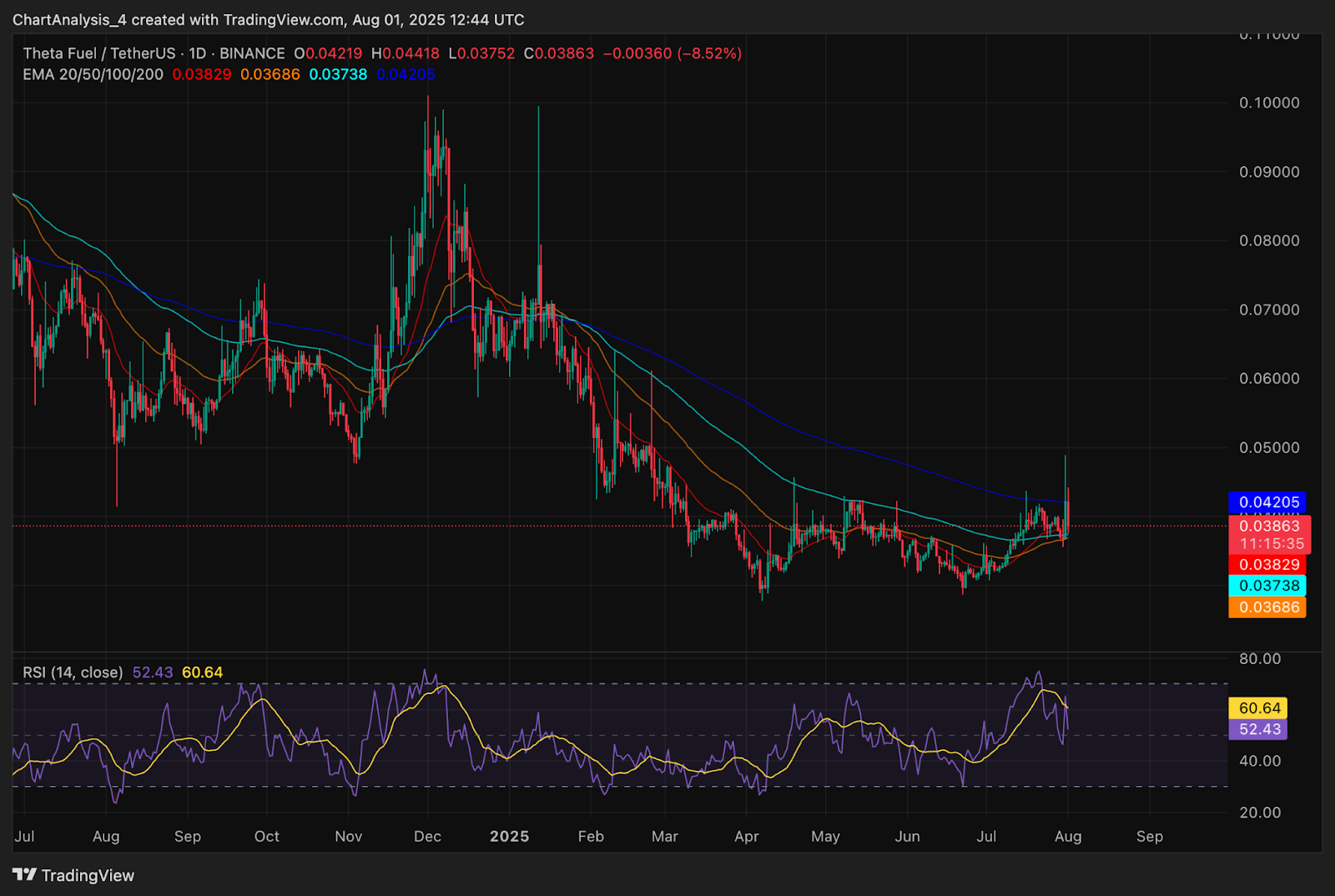
Task: Click the blue EMA 200 value in legend
Action: pos(406,74)
